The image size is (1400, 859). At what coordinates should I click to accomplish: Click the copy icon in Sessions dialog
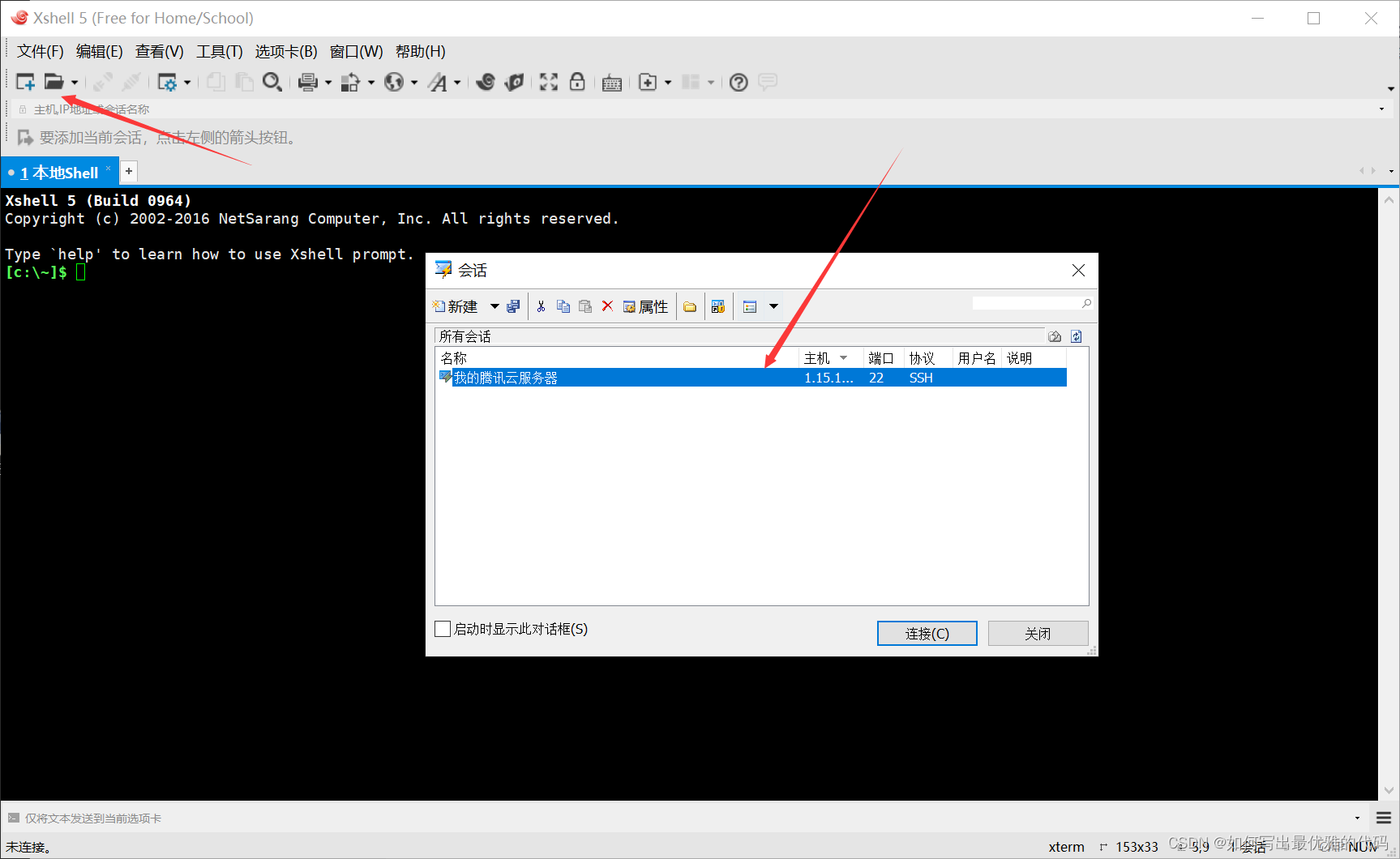[563, 306]
